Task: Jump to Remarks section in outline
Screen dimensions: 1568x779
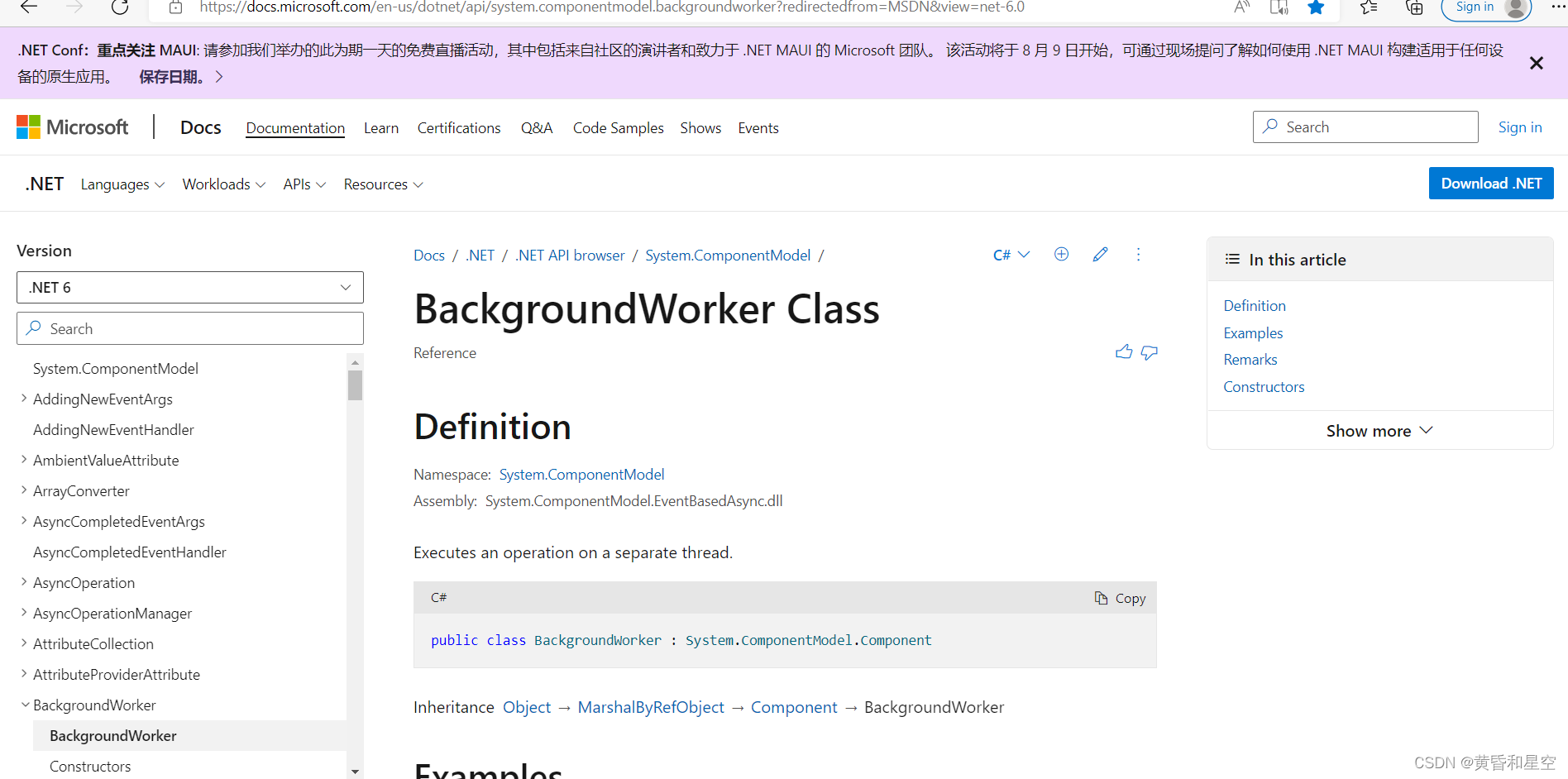Action: [x=1250, y=360]
